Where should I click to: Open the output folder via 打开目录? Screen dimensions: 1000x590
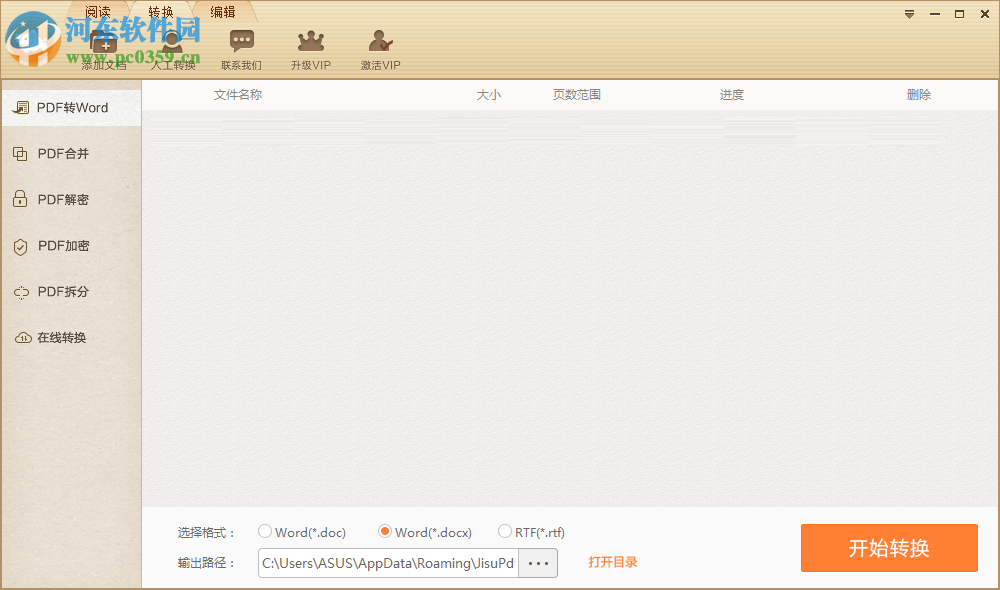pos(613,562)
